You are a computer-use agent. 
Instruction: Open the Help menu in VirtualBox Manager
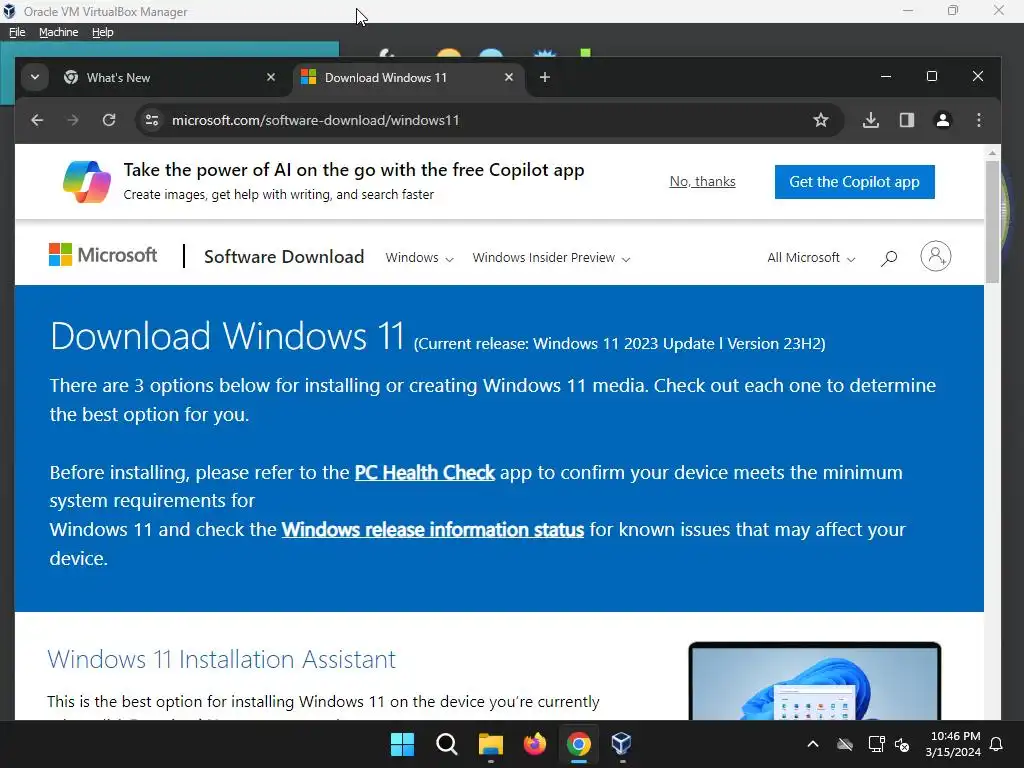(103, 32)
